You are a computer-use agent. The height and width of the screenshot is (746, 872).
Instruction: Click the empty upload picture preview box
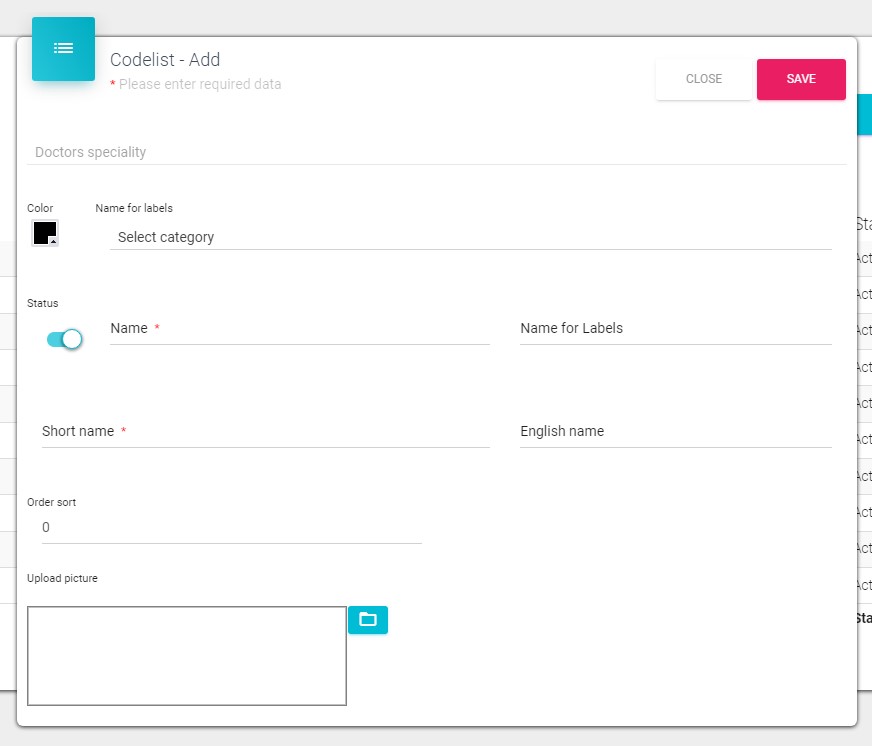click(x=187, y=656)
